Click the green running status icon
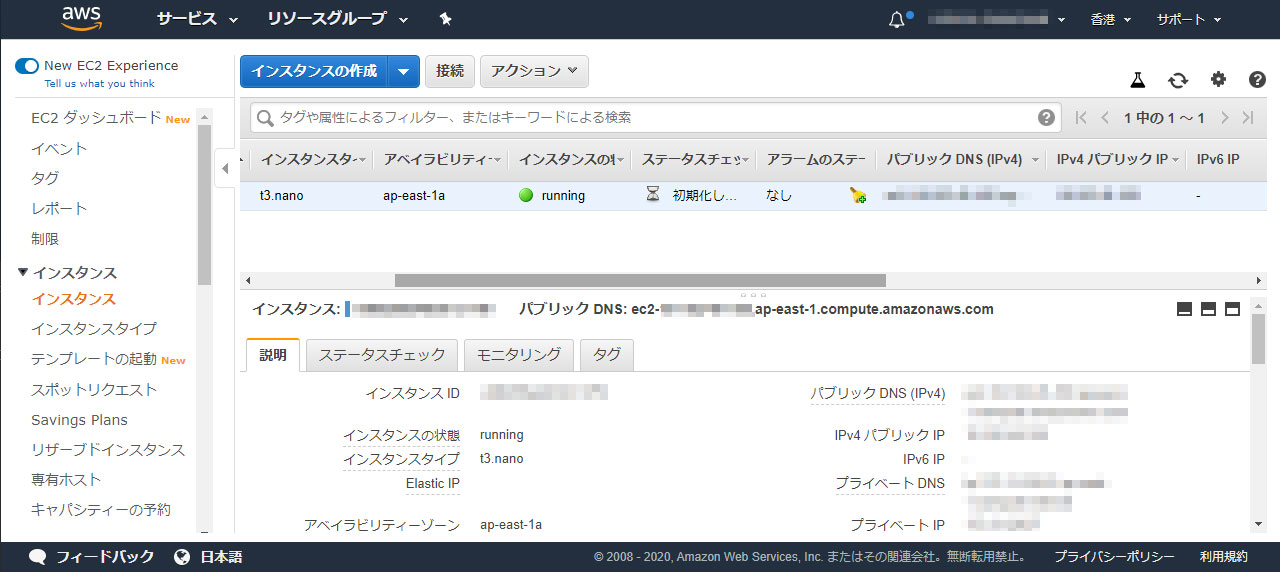 [x=526, y=195]
